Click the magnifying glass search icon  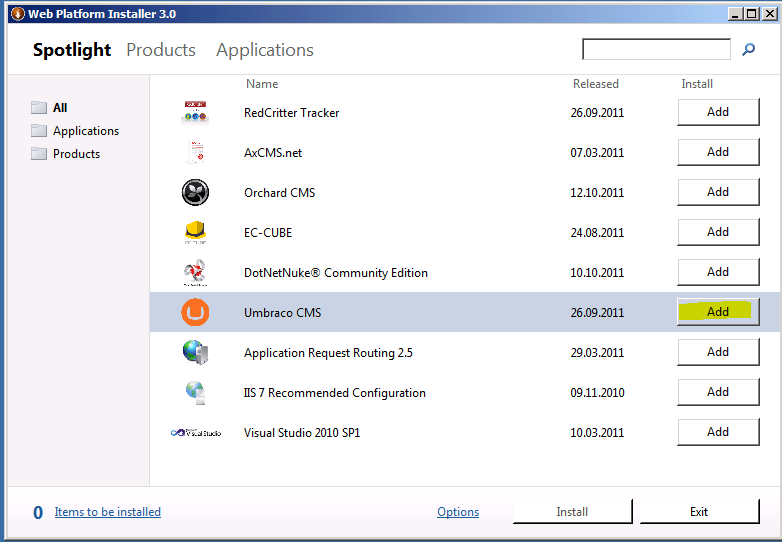(x=748, y=49)
